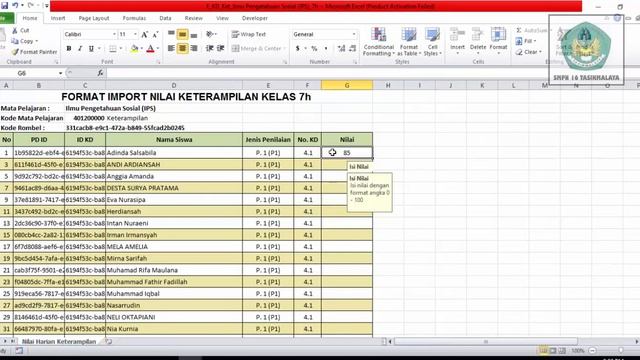640x360 pixels.
Task: Open Conditional Formatting menu
Action: 379,42
